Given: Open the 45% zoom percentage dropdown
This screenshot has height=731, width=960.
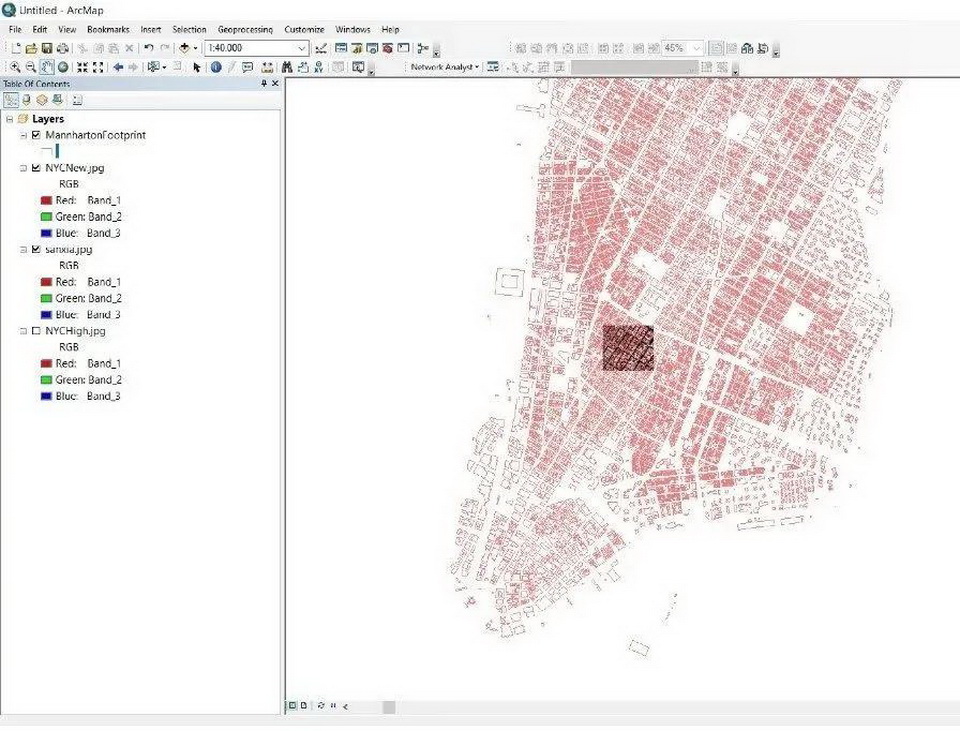Looking at the screenshot, I should click(x=697, y=48).
